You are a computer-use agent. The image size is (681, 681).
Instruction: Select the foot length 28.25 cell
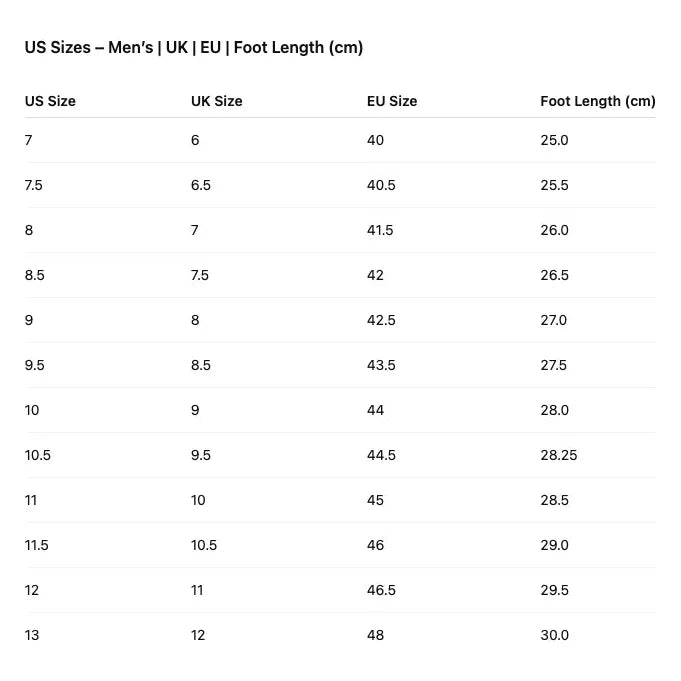(558, 455)
